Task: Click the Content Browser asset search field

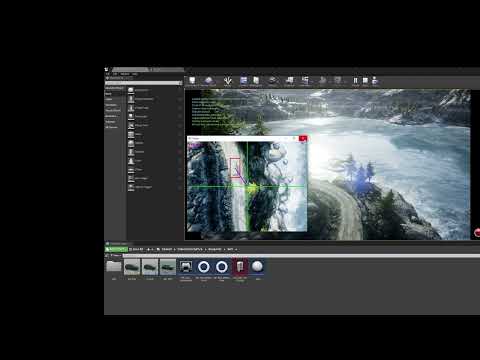Action: tap(301, 256)
